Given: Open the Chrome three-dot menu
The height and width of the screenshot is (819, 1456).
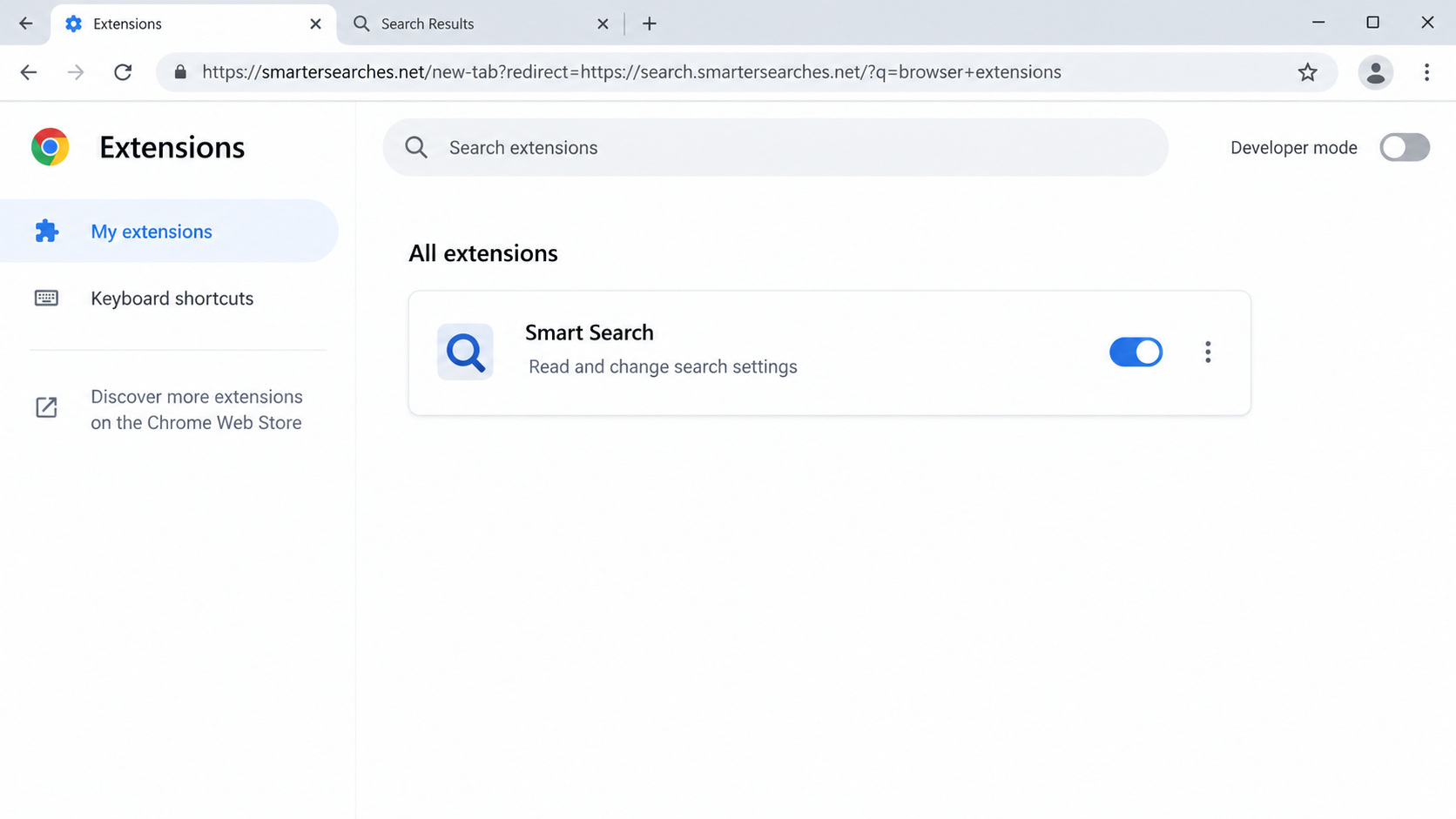Looking at the screenshot, I should point(1426,72).
